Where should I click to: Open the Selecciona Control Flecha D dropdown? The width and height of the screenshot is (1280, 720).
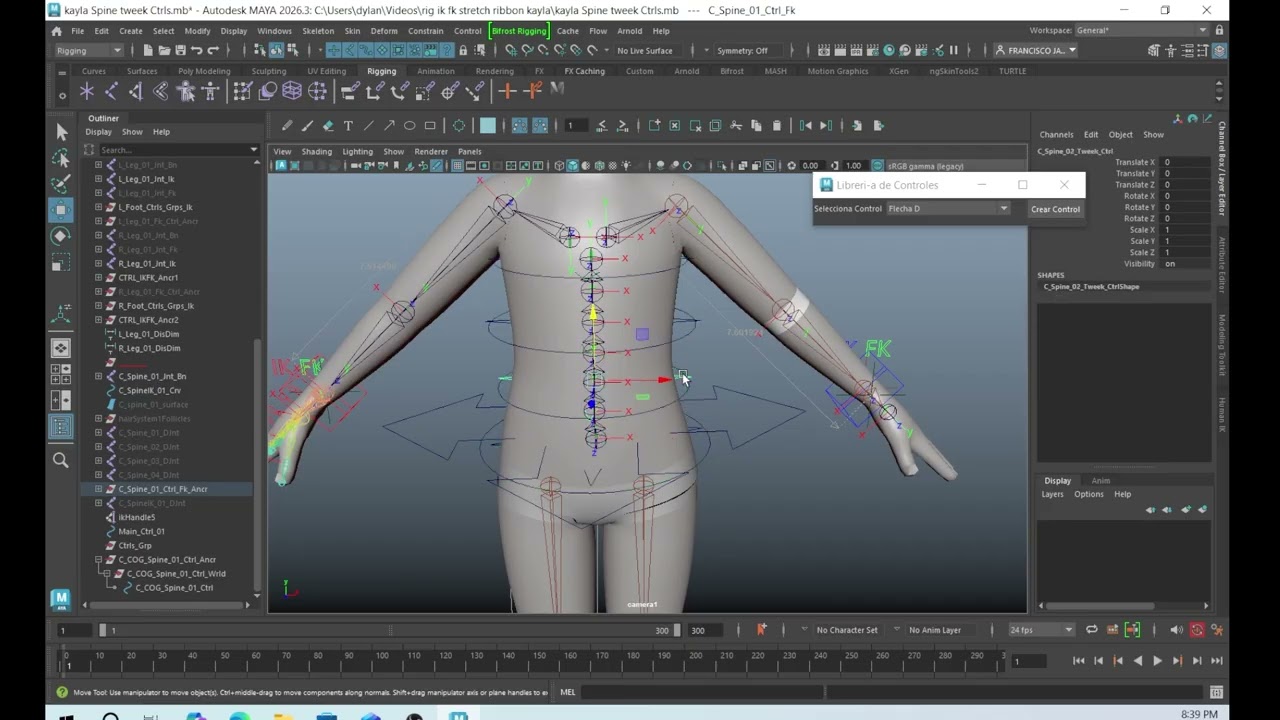click(948, 209)
